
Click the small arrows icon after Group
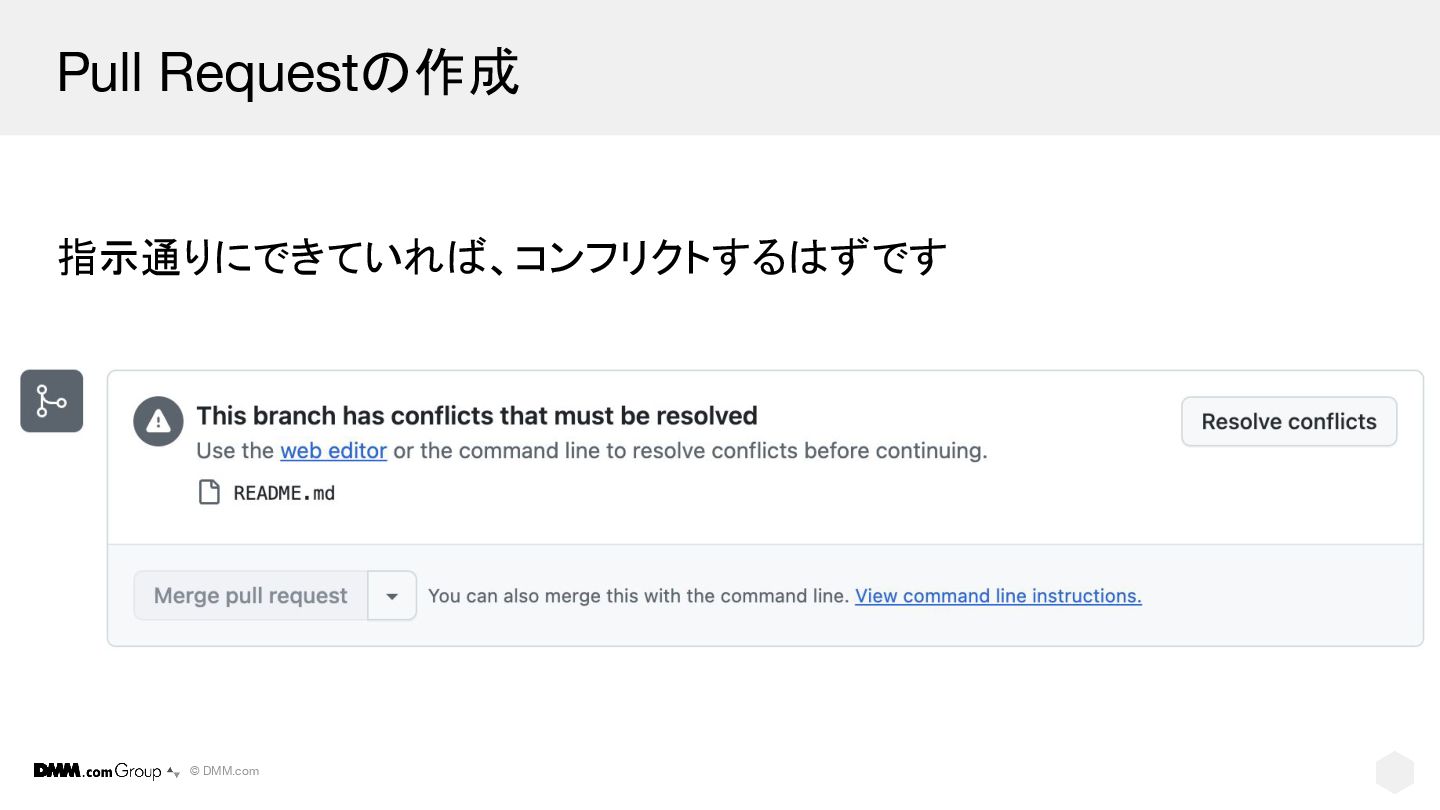[173, 772]
